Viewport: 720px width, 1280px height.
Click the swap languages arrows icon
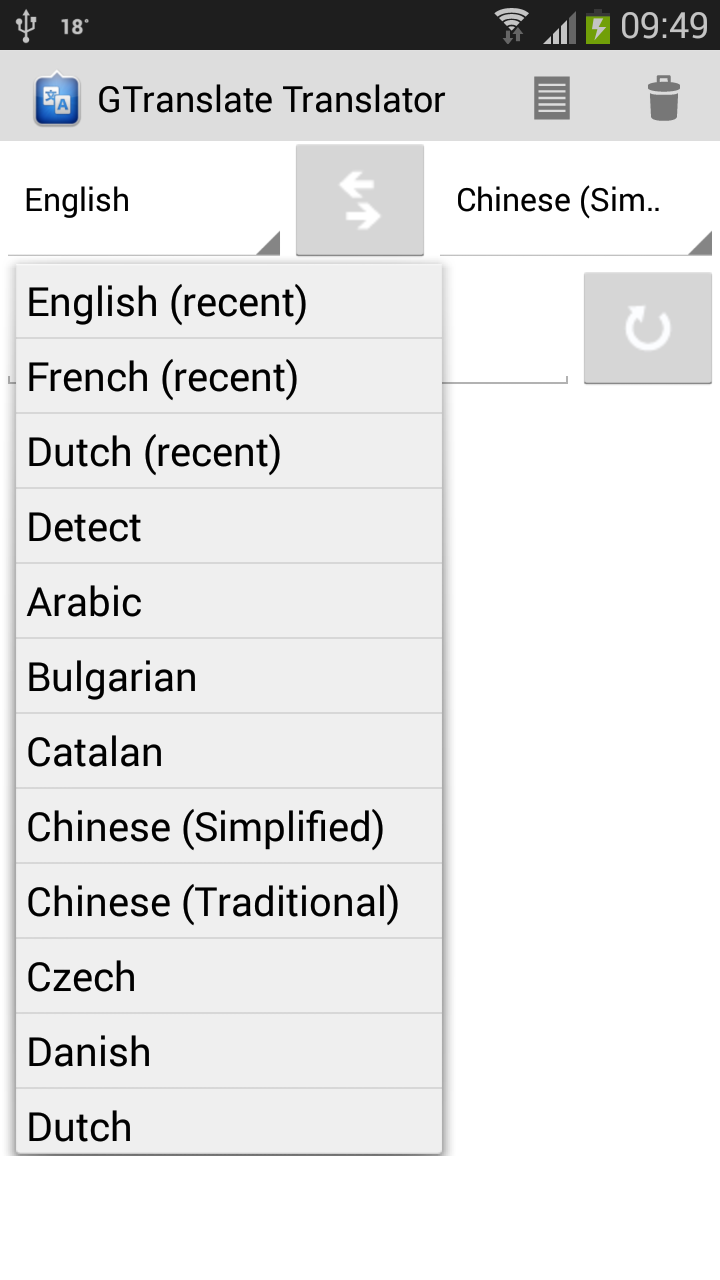tap(360, 198)
